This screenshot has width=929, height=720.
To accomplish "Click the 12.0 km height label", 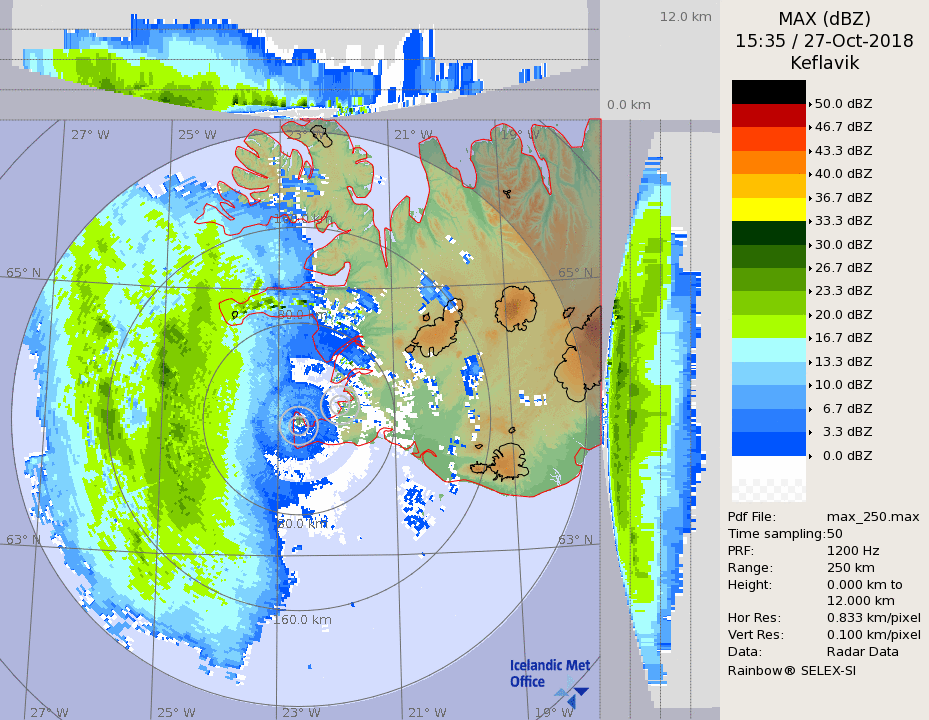I will (x=685, y=17).
